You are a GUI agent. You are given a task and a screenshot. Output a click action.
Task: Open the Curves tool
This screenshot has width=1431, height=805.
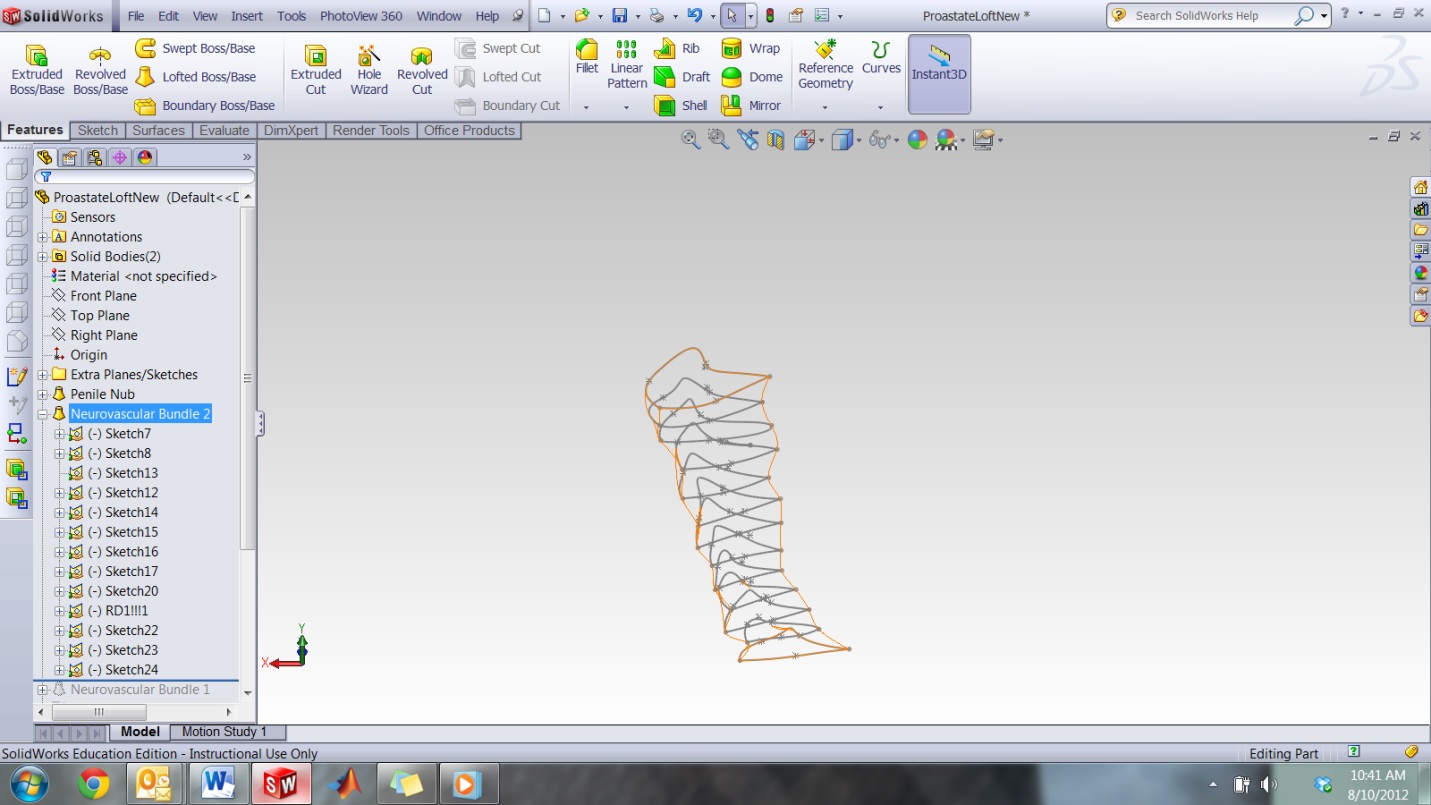[881, 57]
